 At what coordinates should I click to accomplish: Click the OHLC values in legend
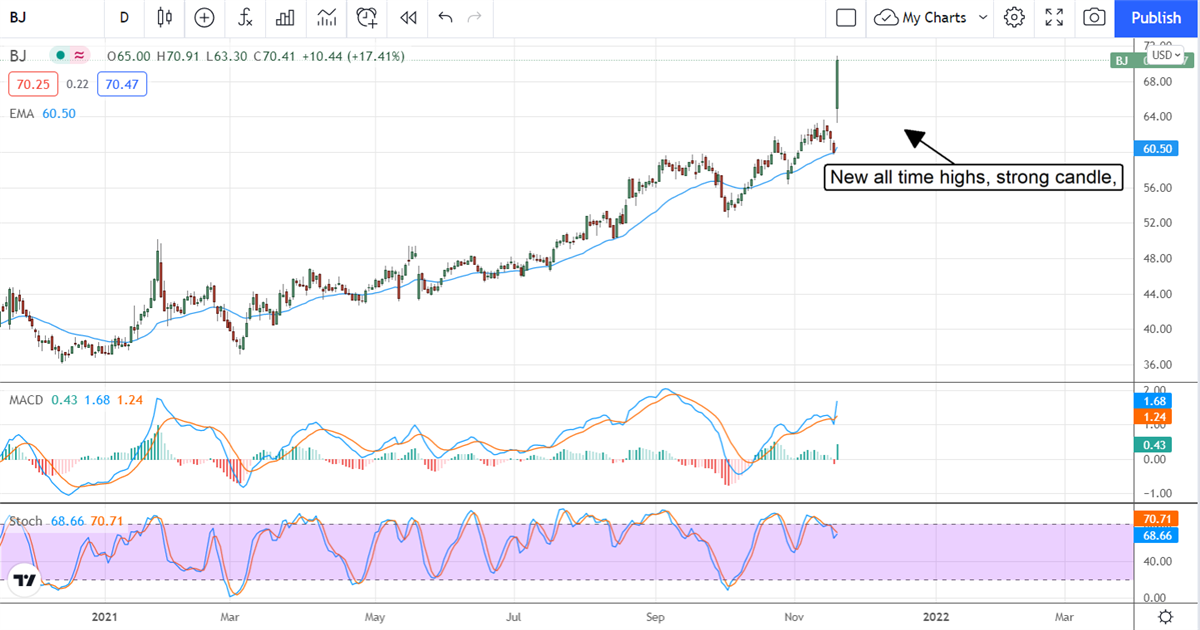click(x=255, y=56)
